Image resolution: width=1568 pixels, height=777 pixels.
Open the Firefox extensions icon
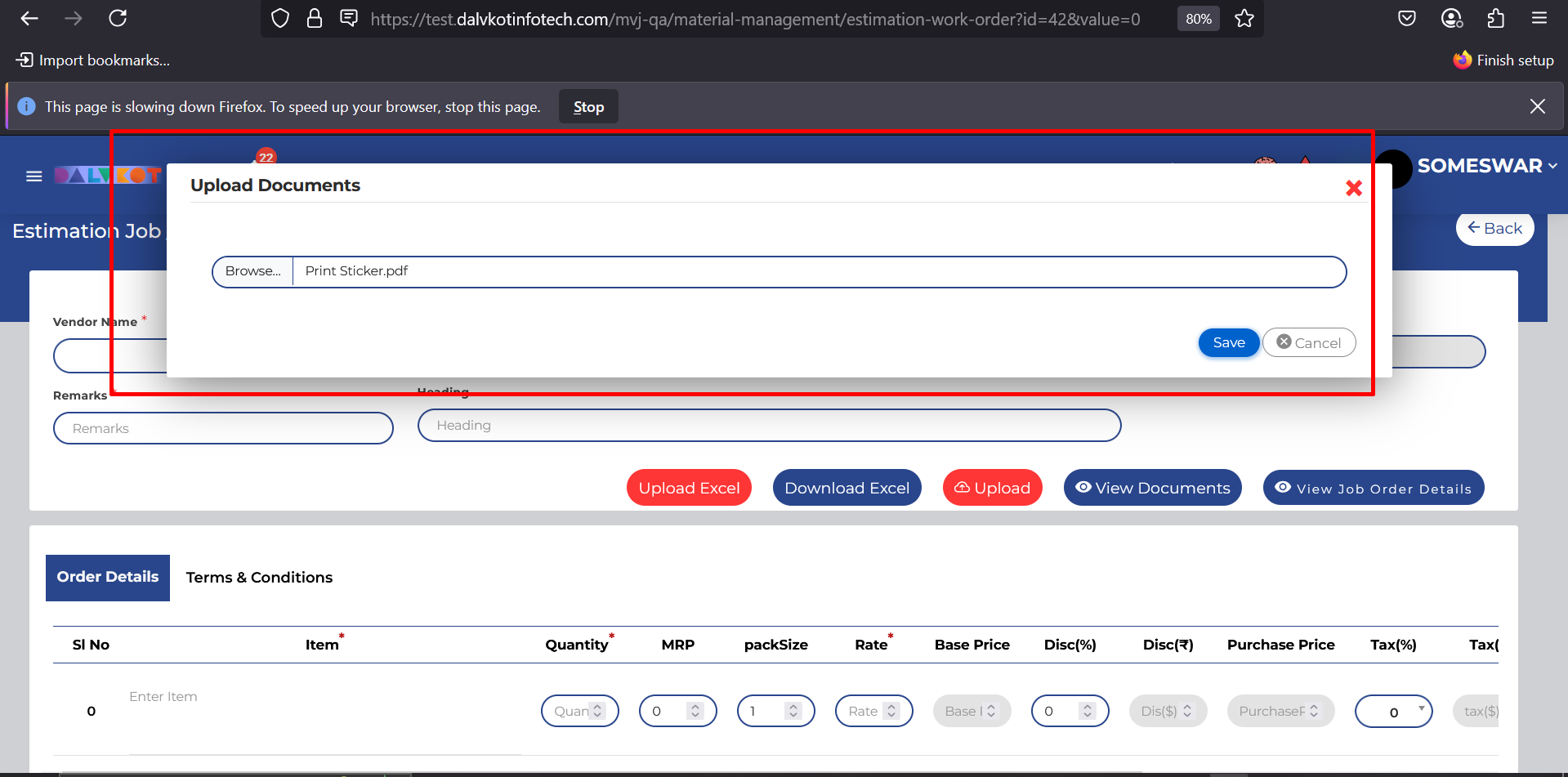(1495, 19)
